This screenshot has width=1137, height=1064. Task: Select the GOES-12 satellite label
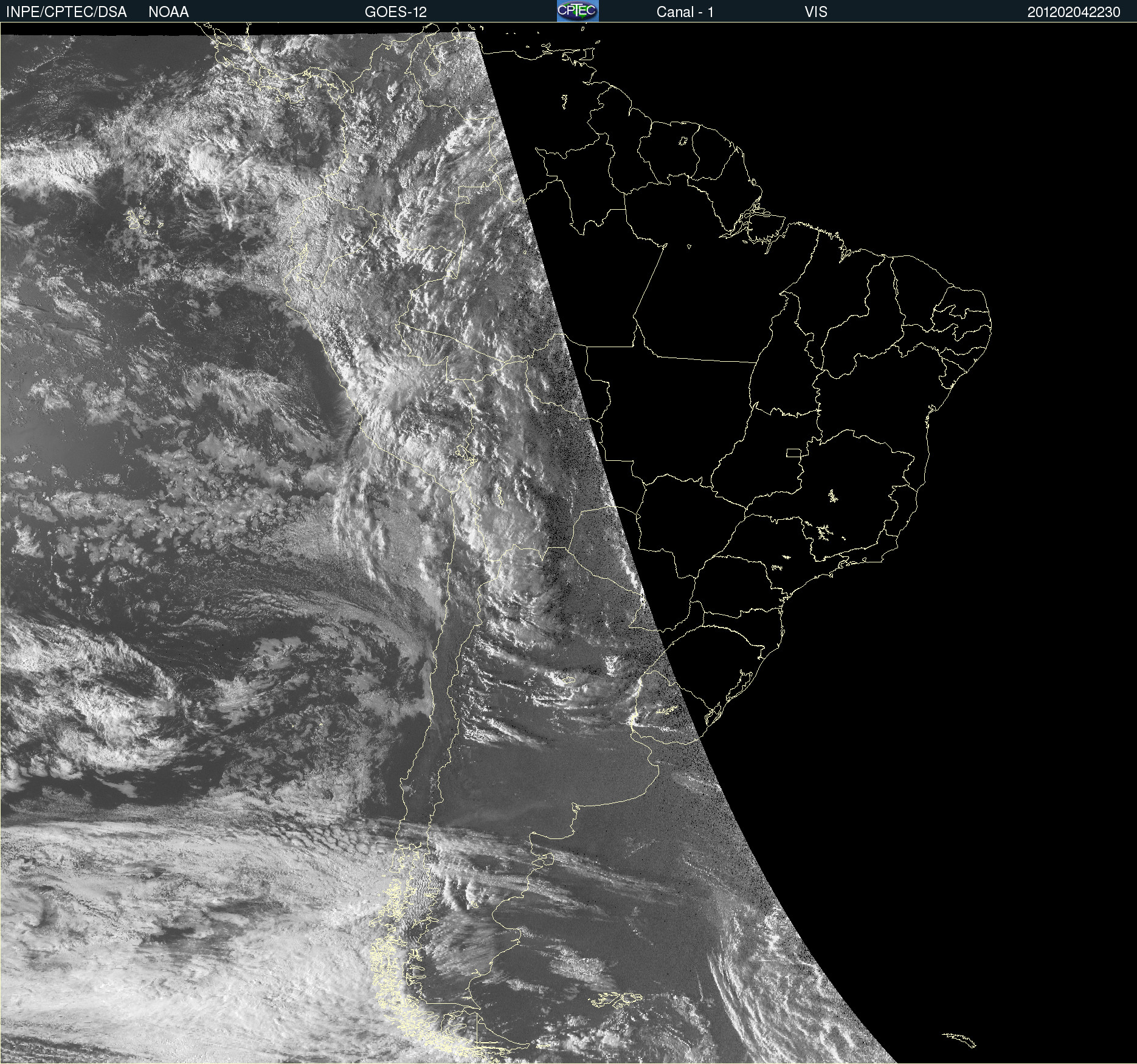point(396,12)
